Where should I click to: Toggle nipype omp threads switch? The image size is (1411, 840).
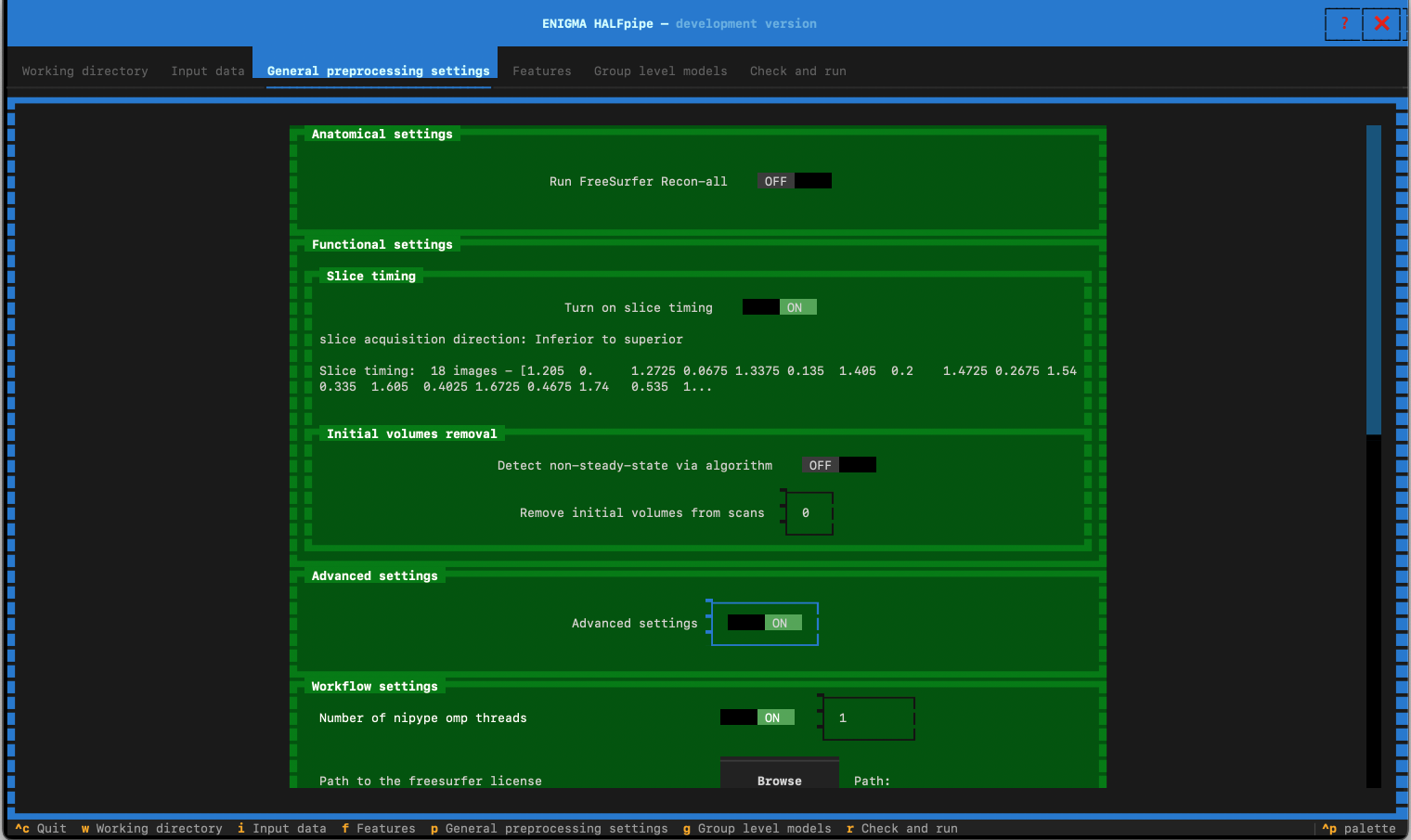pos(757,717)
